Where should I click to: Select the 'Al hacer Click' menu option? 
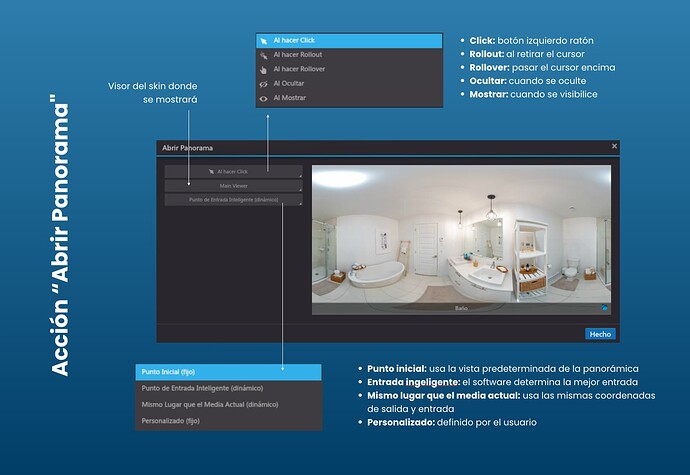(x=349, y=41)
